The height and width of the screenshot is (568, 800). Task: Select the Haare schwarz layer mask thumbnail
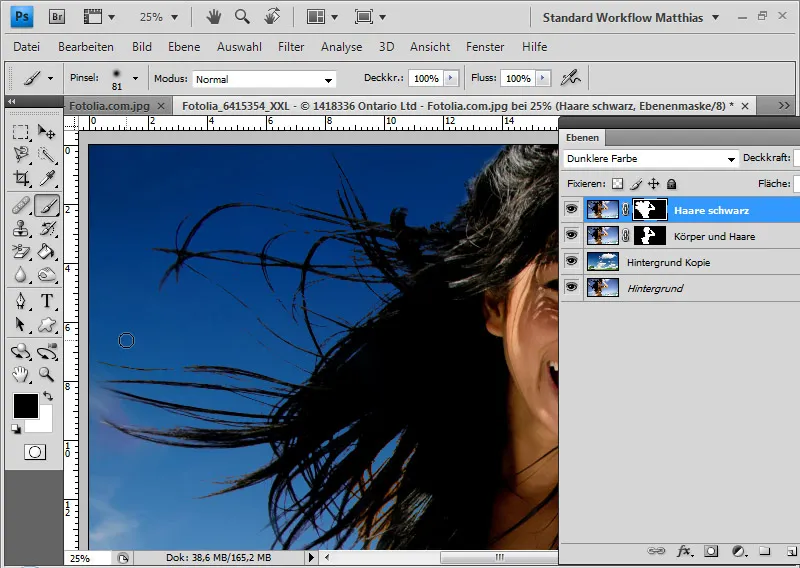click(649, 210)
